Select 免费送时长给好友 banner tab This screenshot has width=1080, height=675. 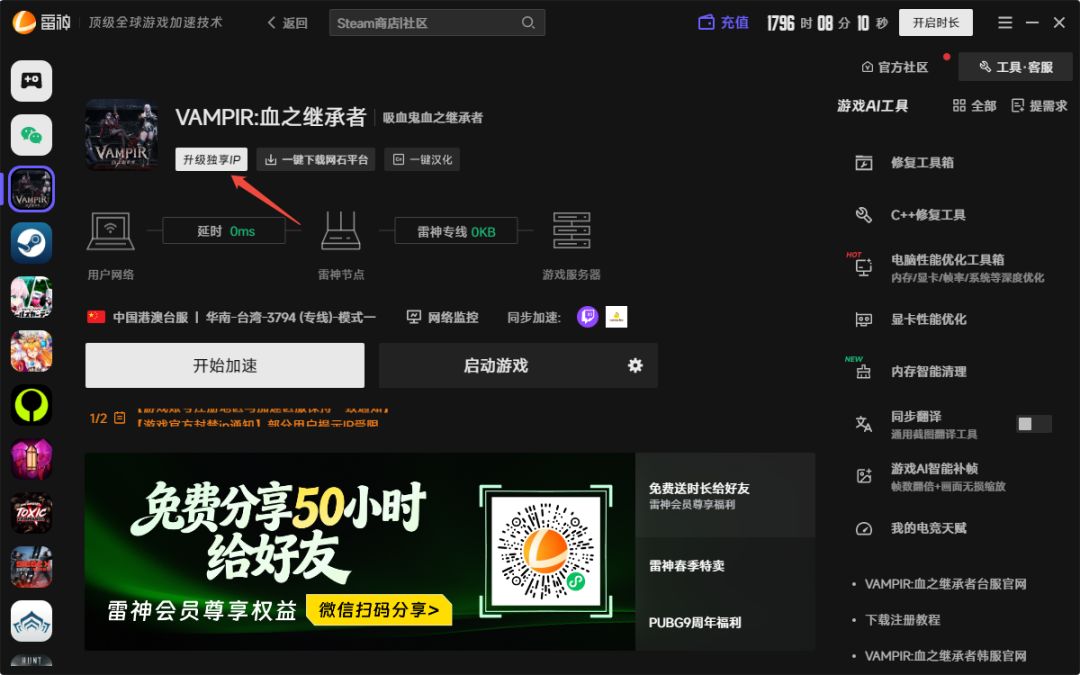coord(725,495)
